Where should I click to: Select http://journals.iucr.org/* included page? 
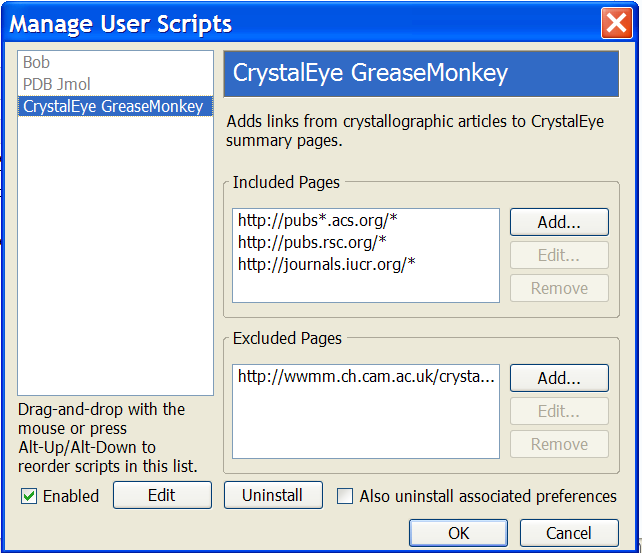tap(326, 263)
